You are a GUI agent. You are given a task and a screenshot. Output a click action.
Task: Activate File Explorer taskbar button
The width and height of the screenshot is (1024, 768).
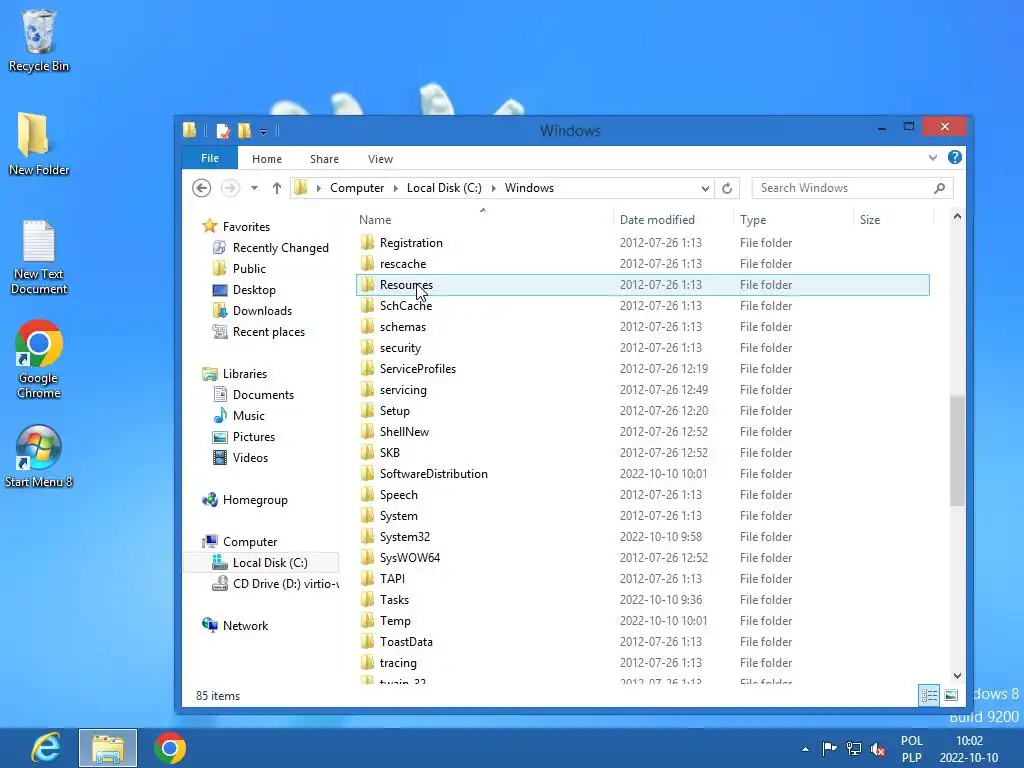click(108, 748)
